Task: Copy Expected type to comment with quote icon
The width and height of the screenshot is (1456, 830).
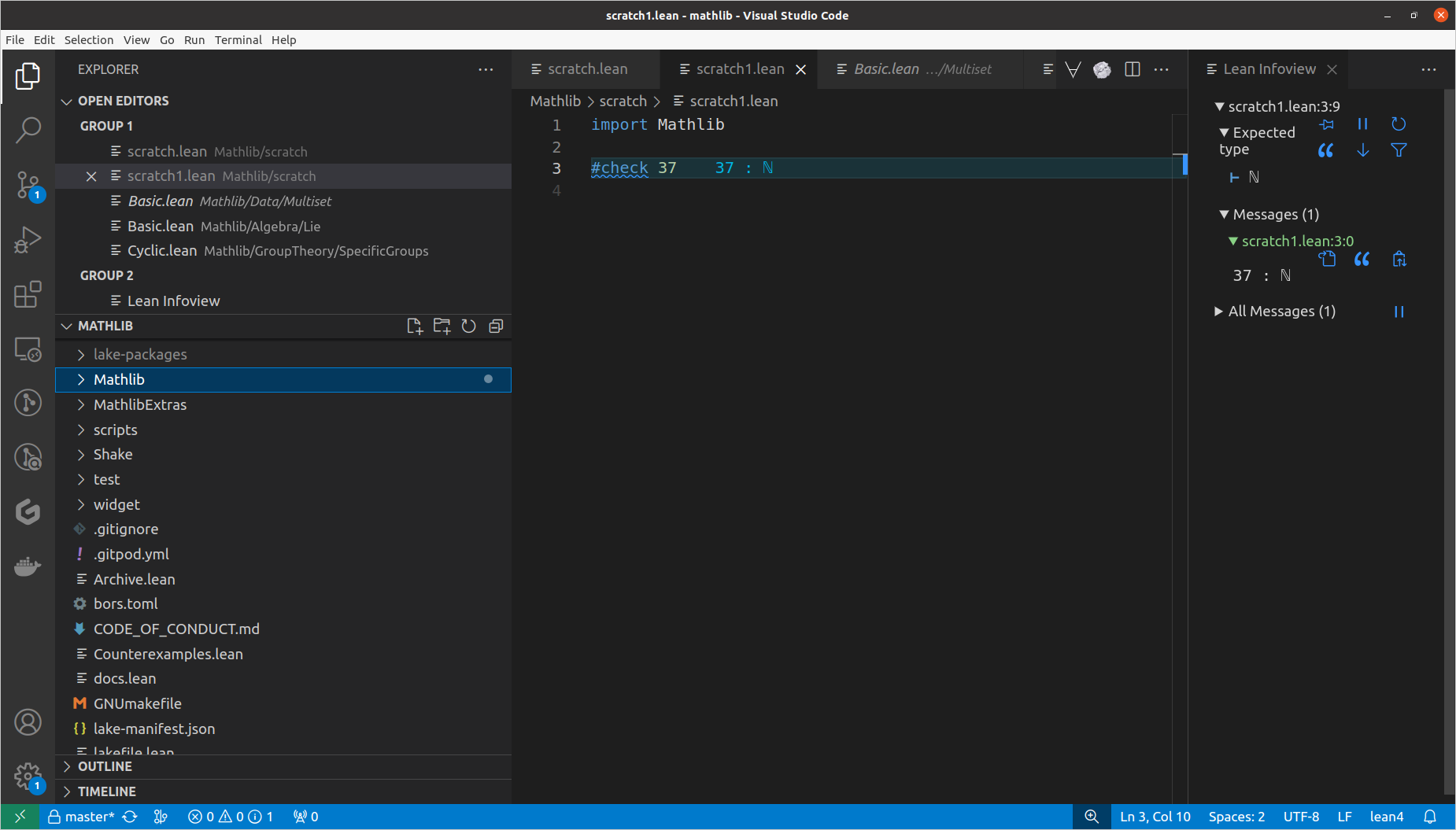Action: 1326,150
